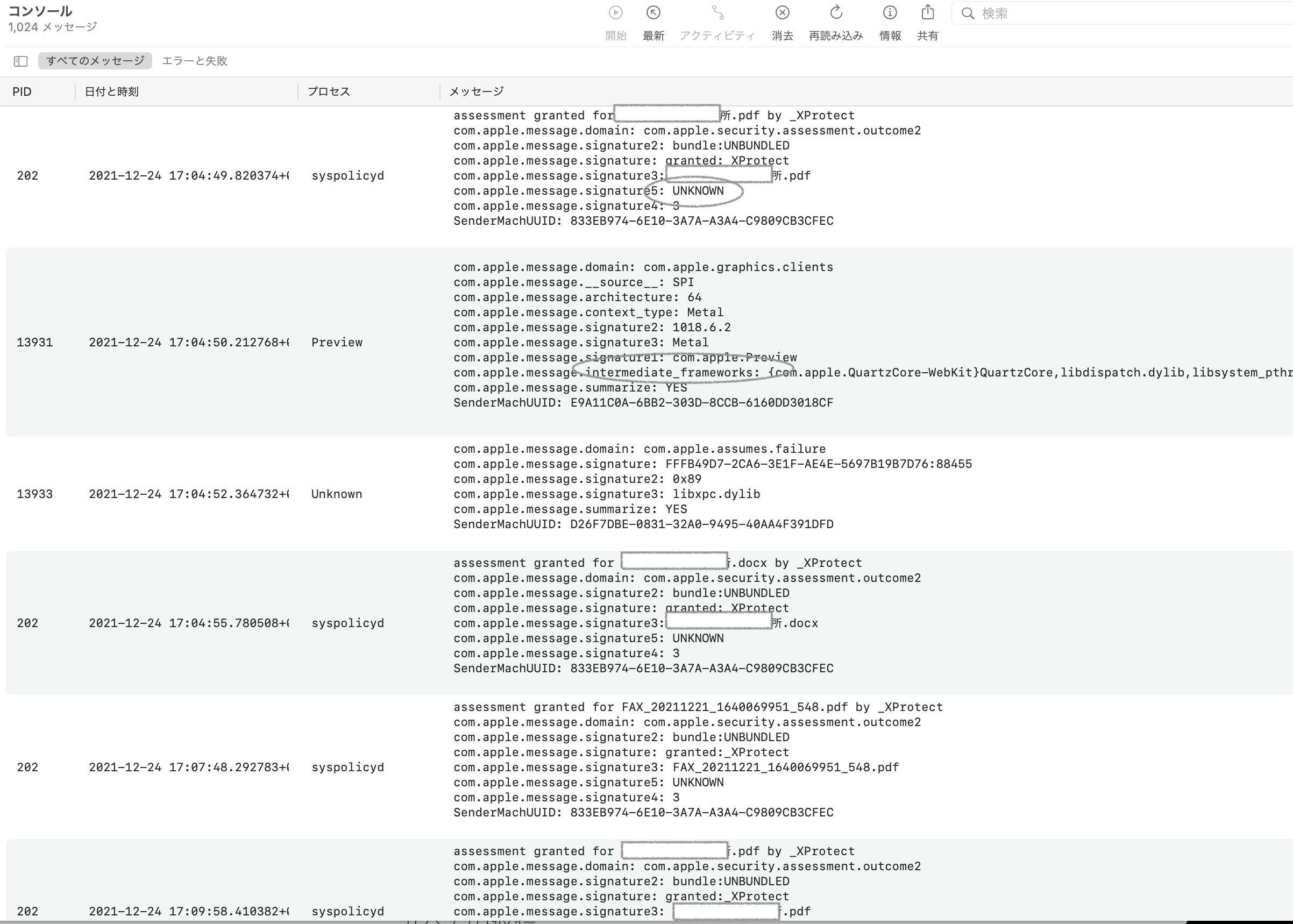Click the Latest (最新) toolbar icon
1293x924 pixels.
coord(653,13)
